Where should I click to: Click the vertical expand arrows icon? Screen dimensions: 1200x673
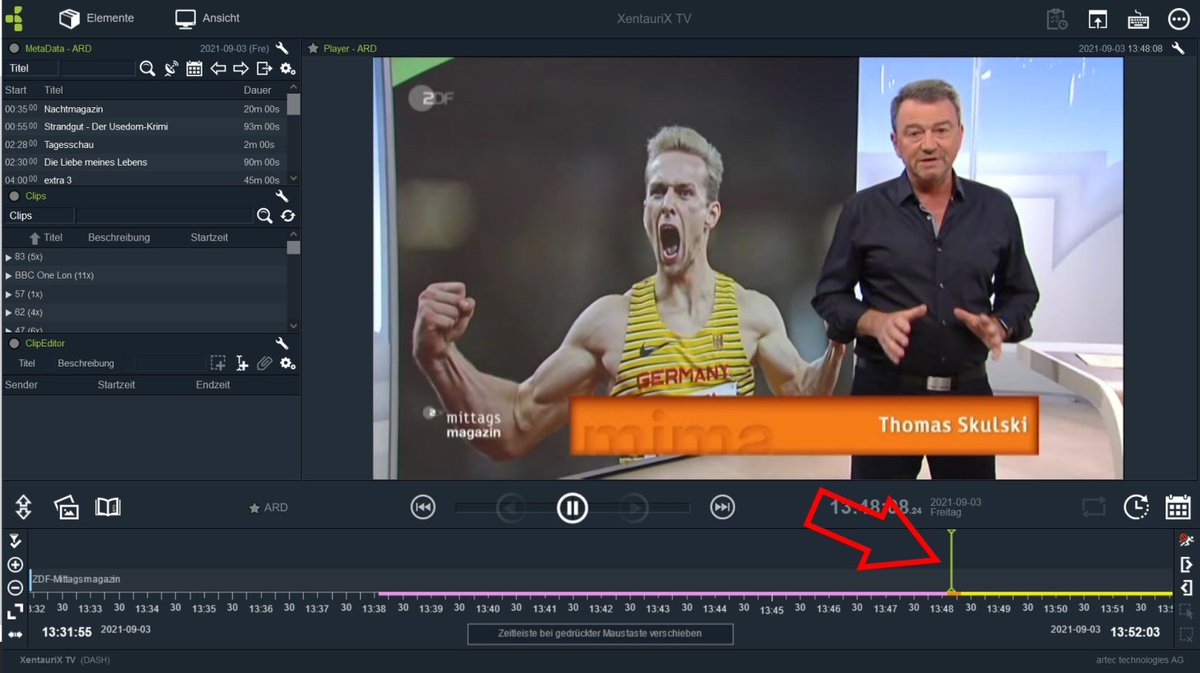tap(24, 507)
